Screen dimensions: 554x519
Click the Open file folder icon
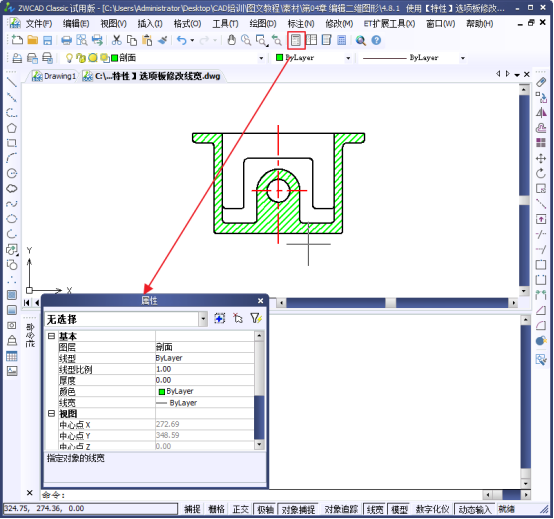pyautogui.click(x=33, y=40)
